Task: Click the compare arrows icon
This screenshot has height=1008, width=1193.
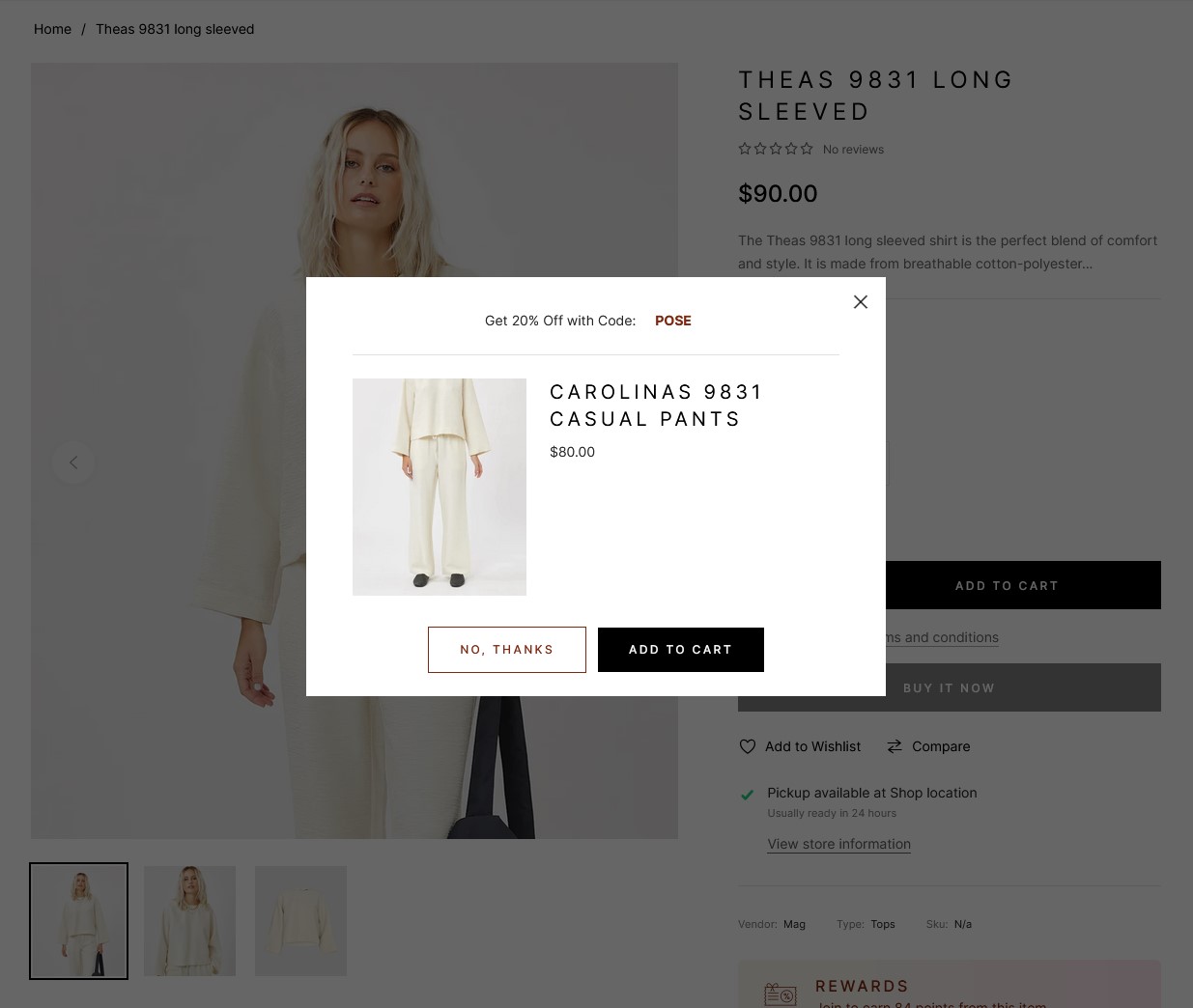Action: 895,746
